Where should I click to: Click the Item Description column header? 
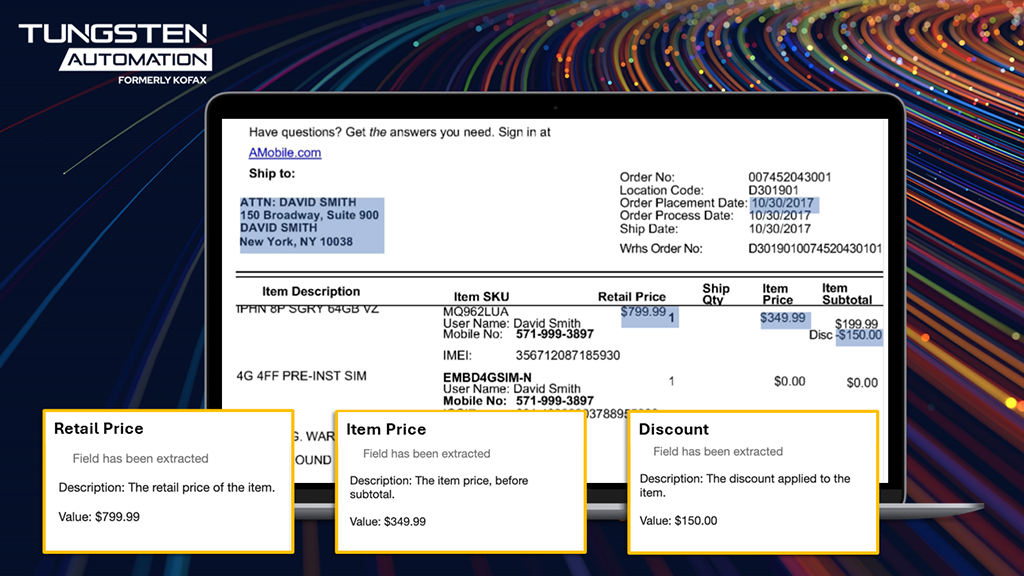[x=311, y=292]
